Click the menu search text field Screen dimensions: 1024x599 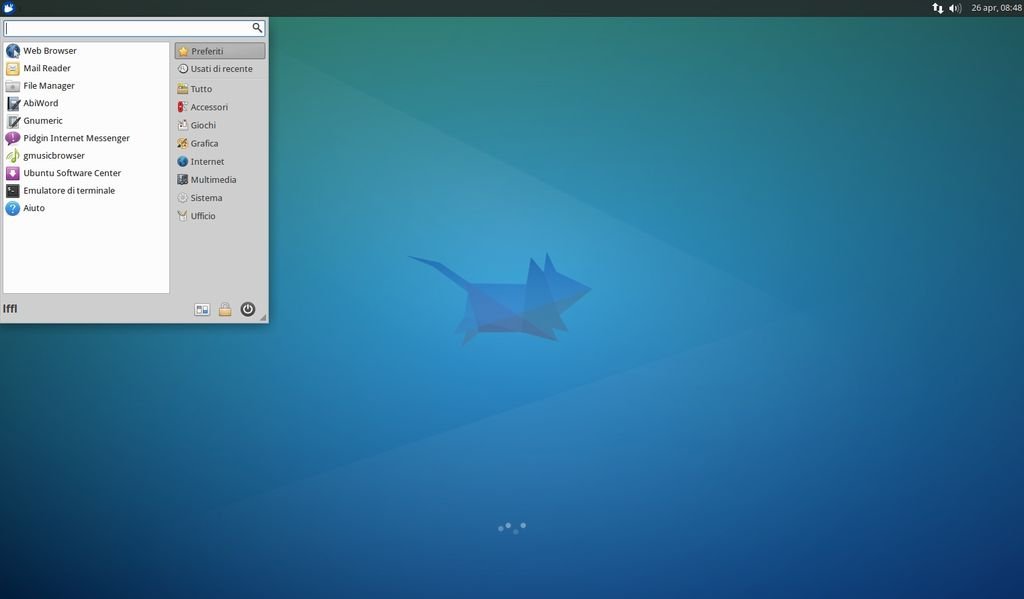(x=128, y=28)
